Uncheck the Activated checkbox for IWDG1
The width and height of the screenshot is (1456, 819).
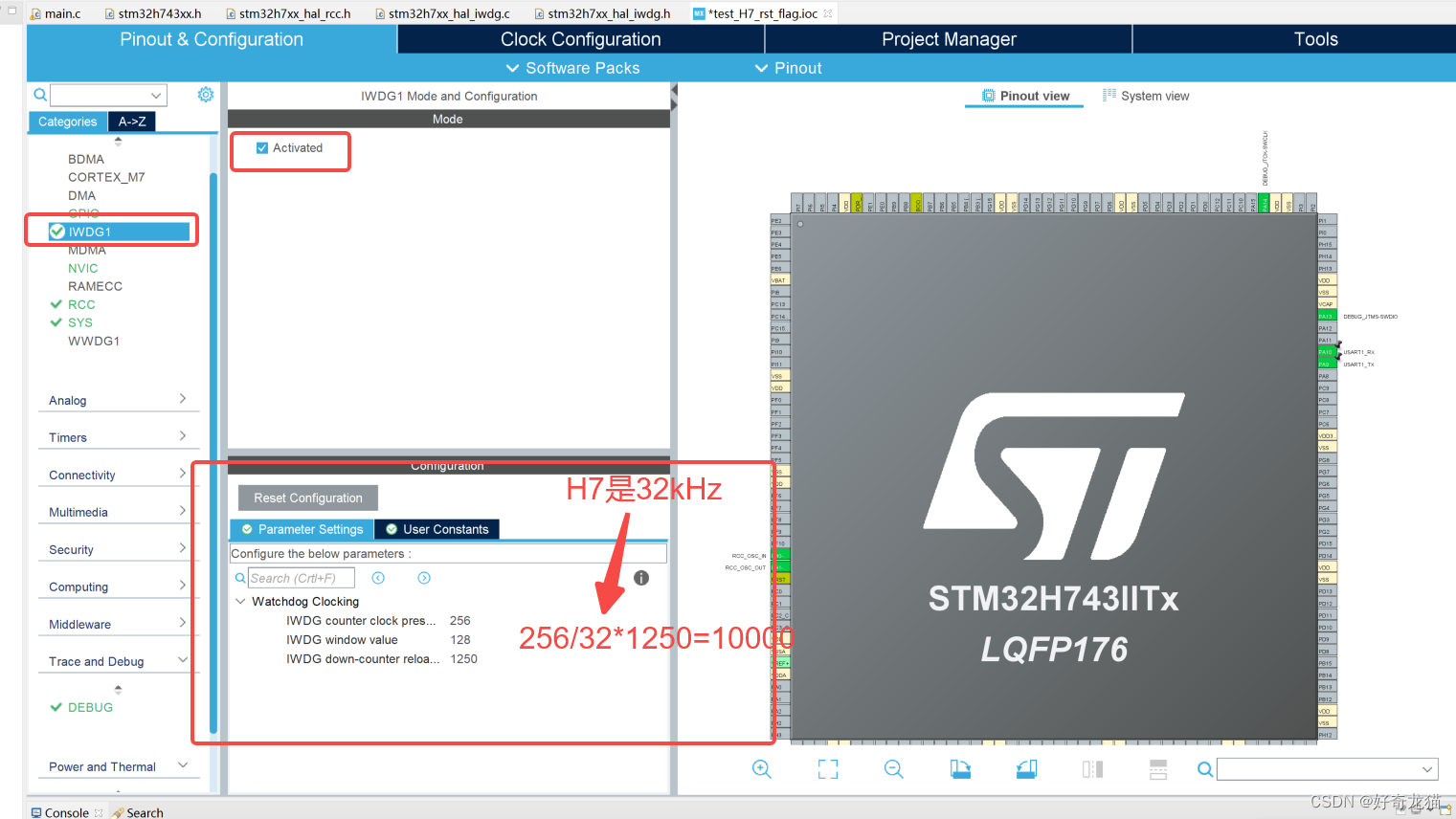click(x=262, y=148)
